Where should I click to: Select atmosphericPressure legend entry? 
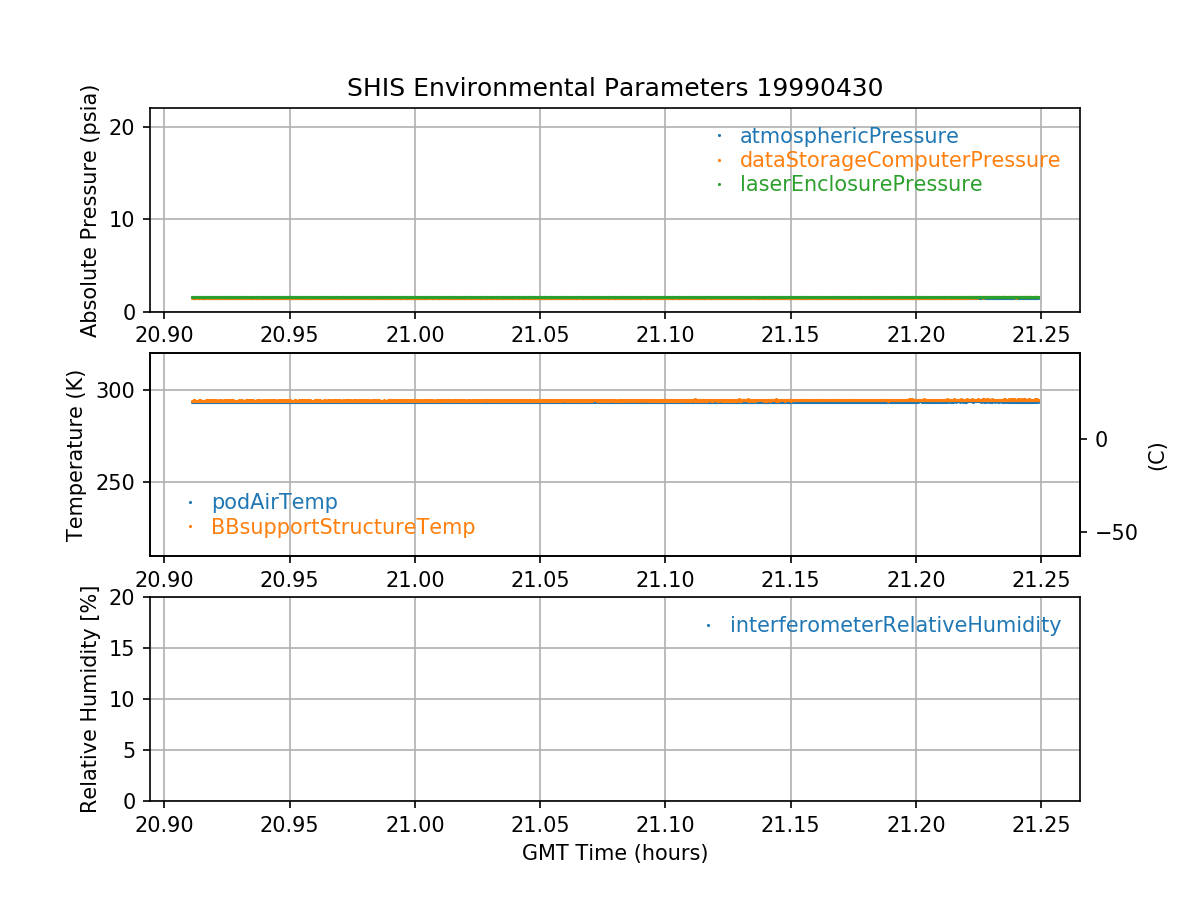(848, 136)
